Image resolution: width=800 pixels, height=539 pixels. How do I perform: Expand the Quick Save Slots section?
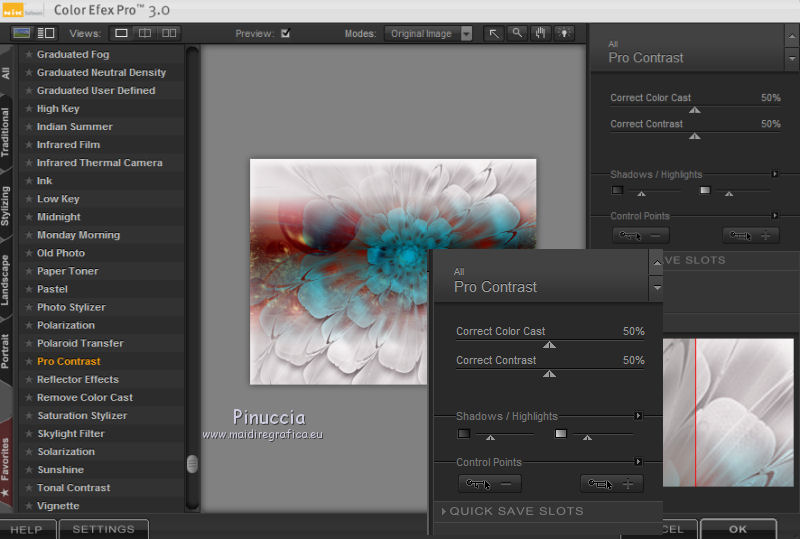[x=512, y=511]
